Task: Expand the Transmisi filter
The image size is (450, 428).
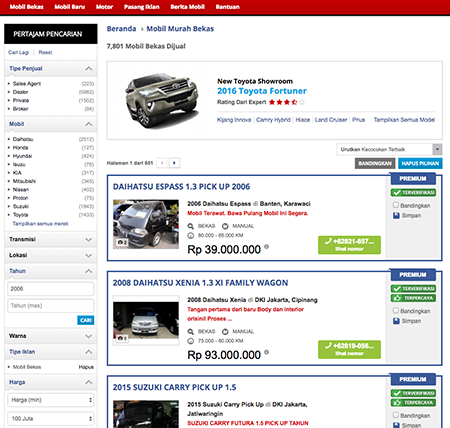Action: [x=51, y=239]
